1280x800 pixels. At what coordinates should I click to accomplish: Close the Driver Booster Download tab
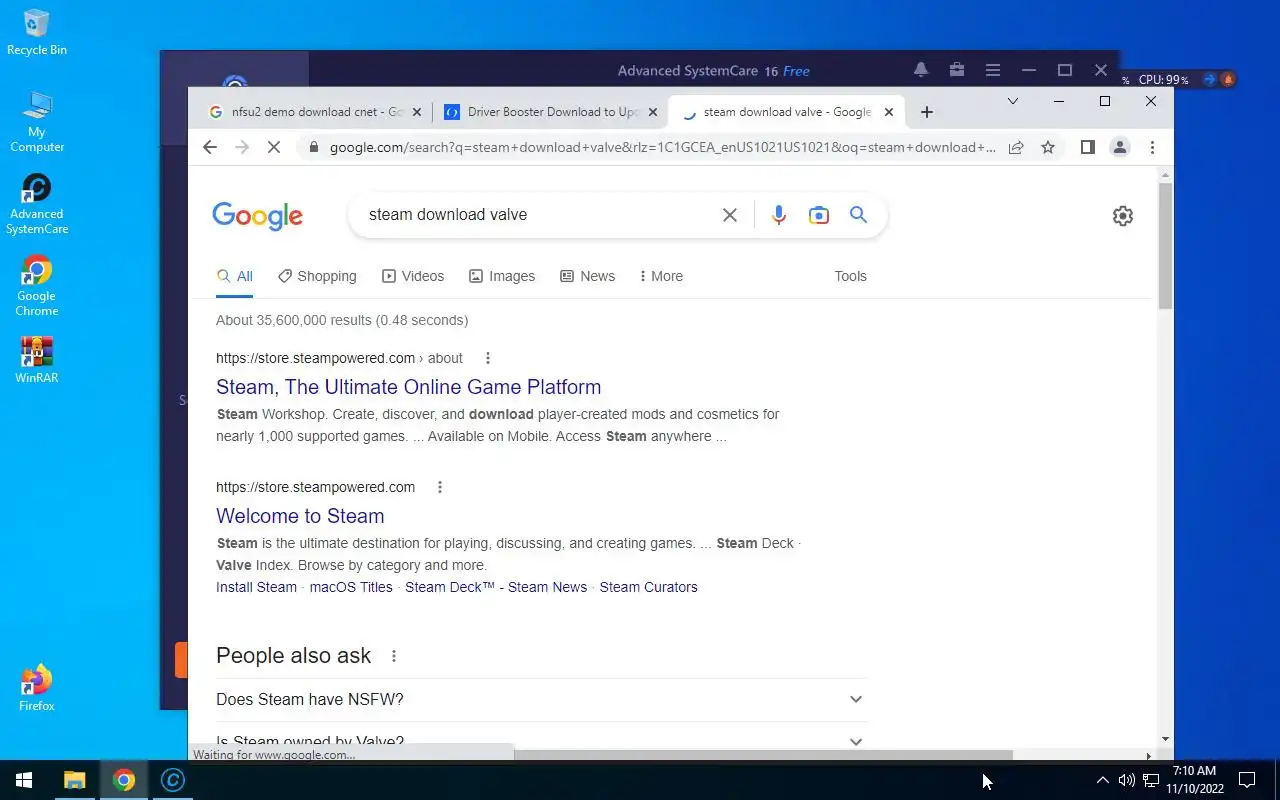(653, 112)
